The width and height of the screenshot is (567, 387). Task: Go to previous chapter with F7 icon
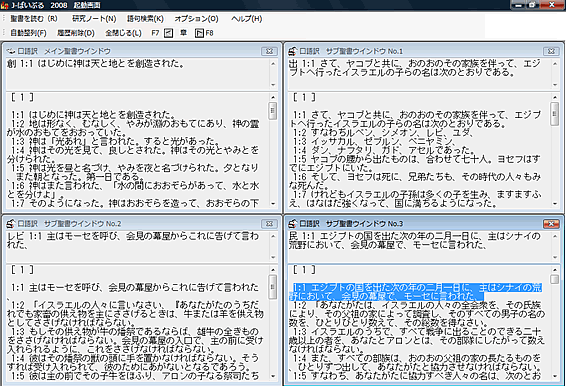168,33
